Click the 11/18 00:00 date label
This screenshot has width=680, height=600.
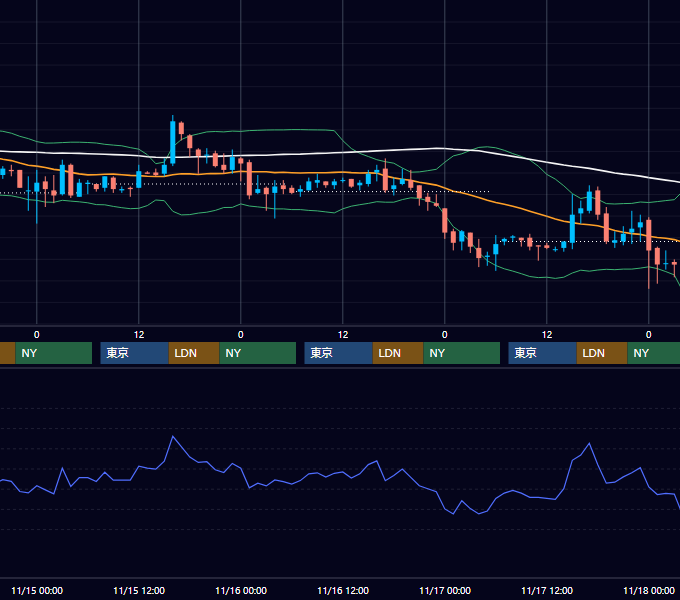point(649,590)
